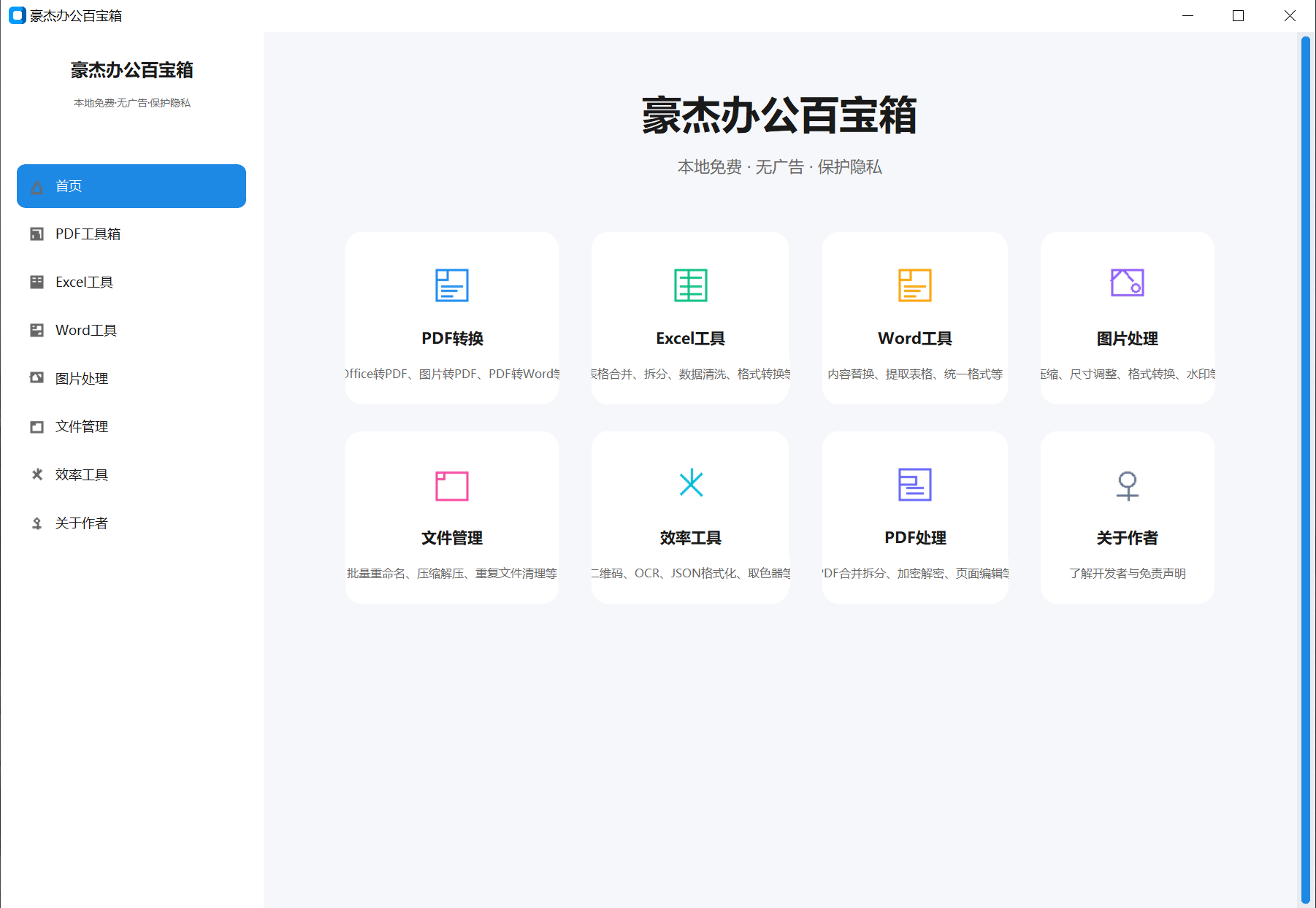Open the PDF转换 card title

point(452,339)
